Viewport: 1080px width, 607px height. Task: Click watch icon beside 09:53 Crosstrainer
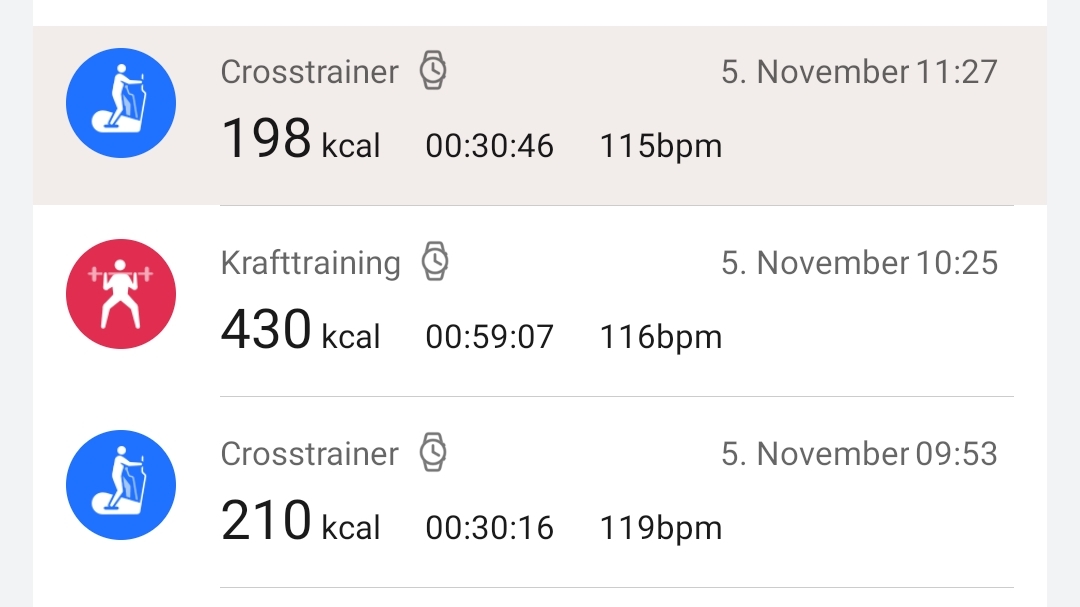coord(433,452)
